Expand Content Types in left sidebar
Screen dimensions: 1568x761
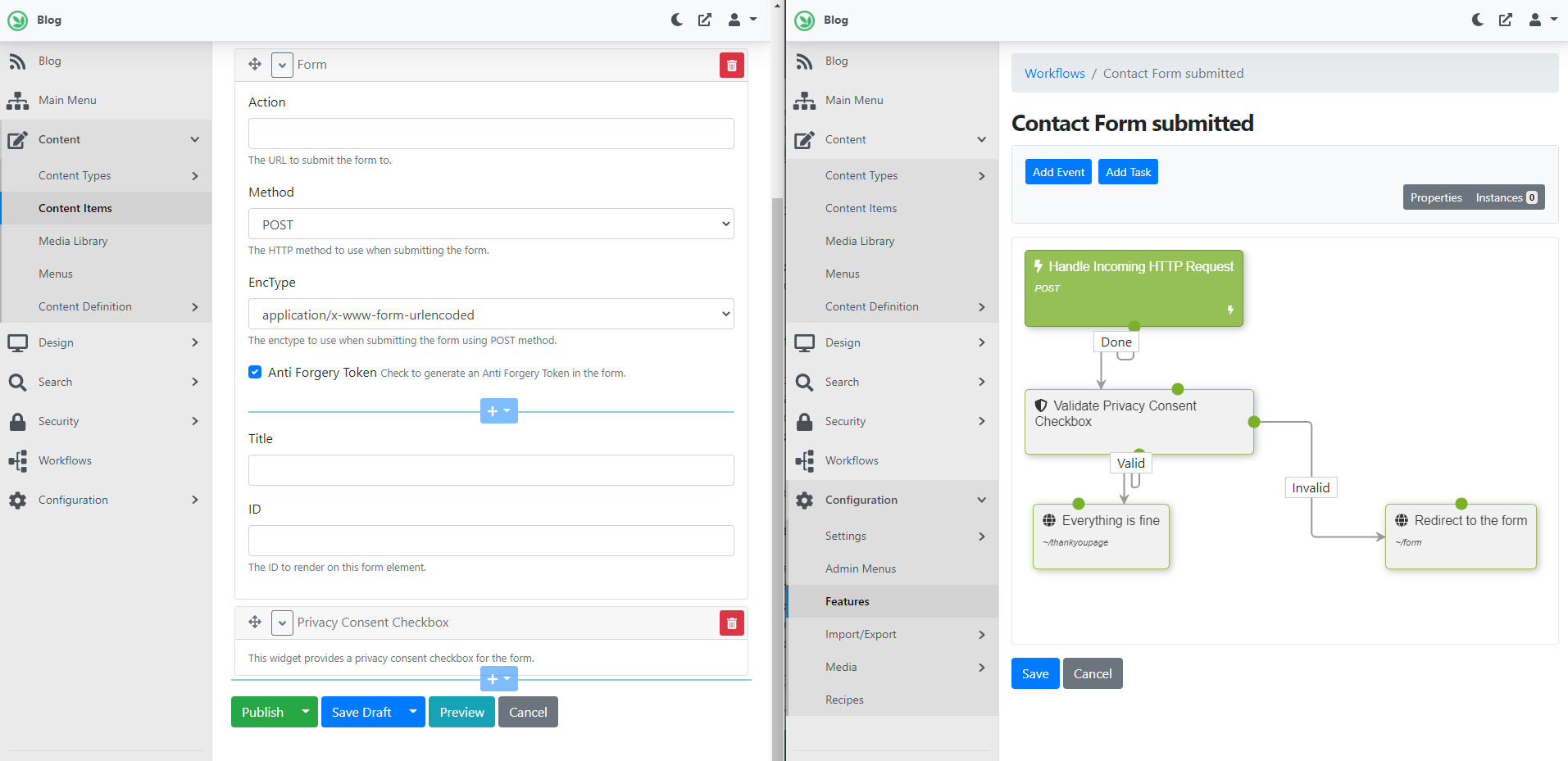pos(106,175)
